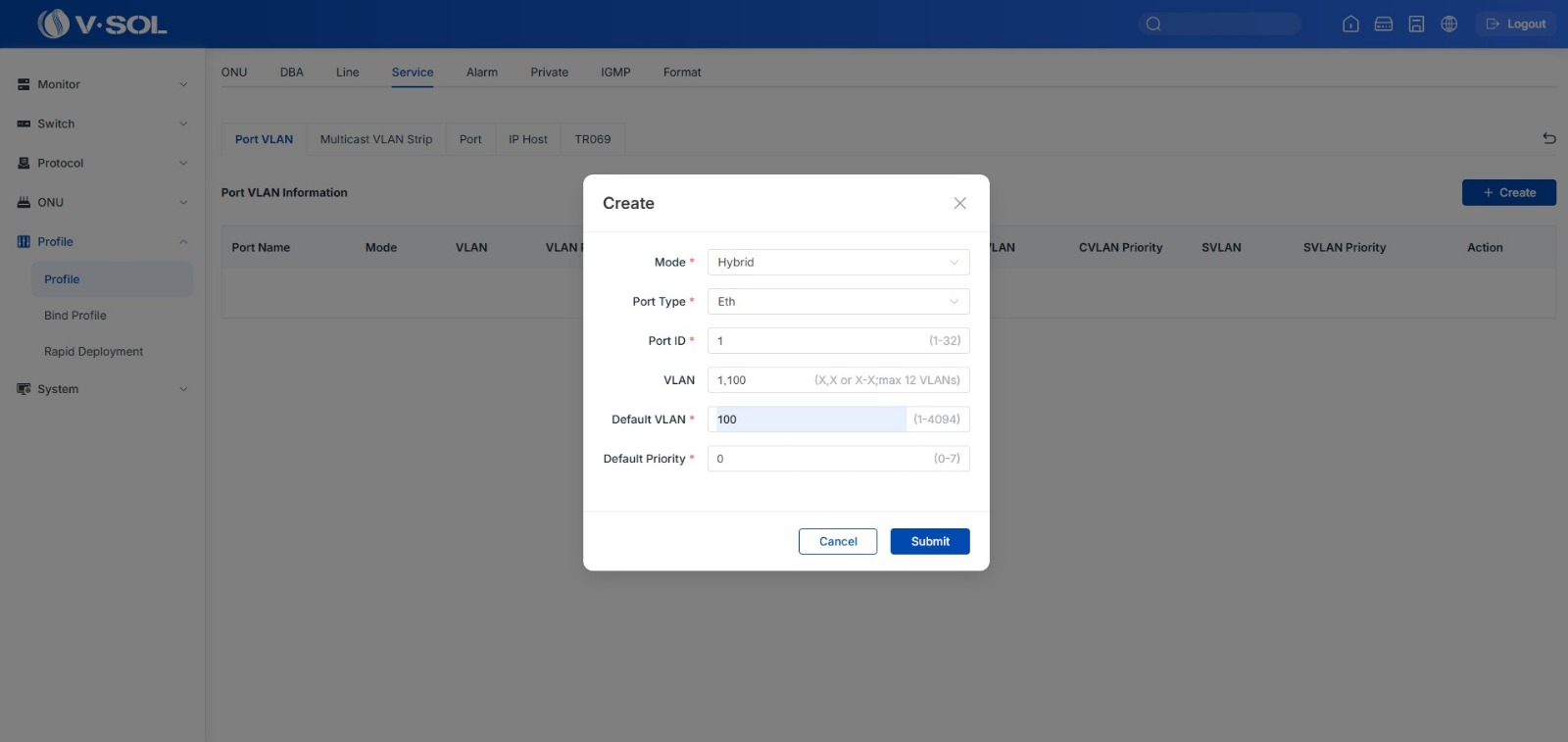
Task: Click the Submit button
Action: (930, 541)
